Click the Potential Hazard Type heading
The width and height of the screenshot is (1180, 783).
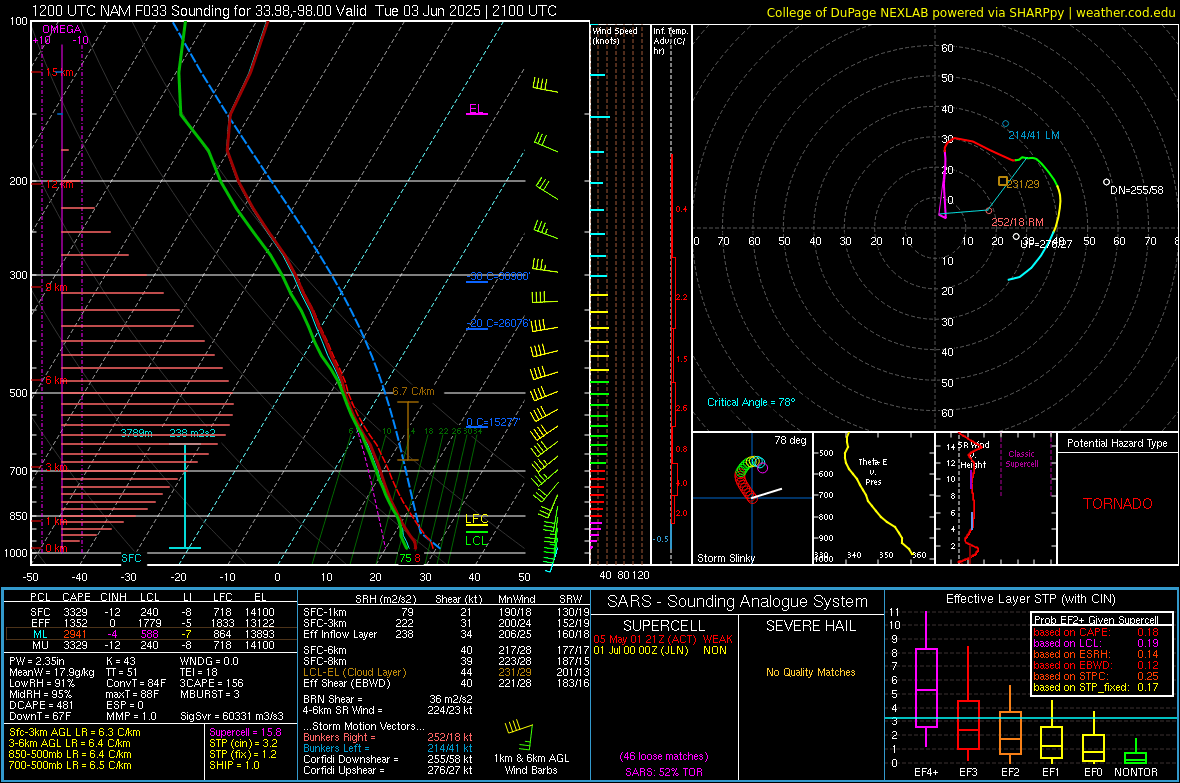[1117, 443]
